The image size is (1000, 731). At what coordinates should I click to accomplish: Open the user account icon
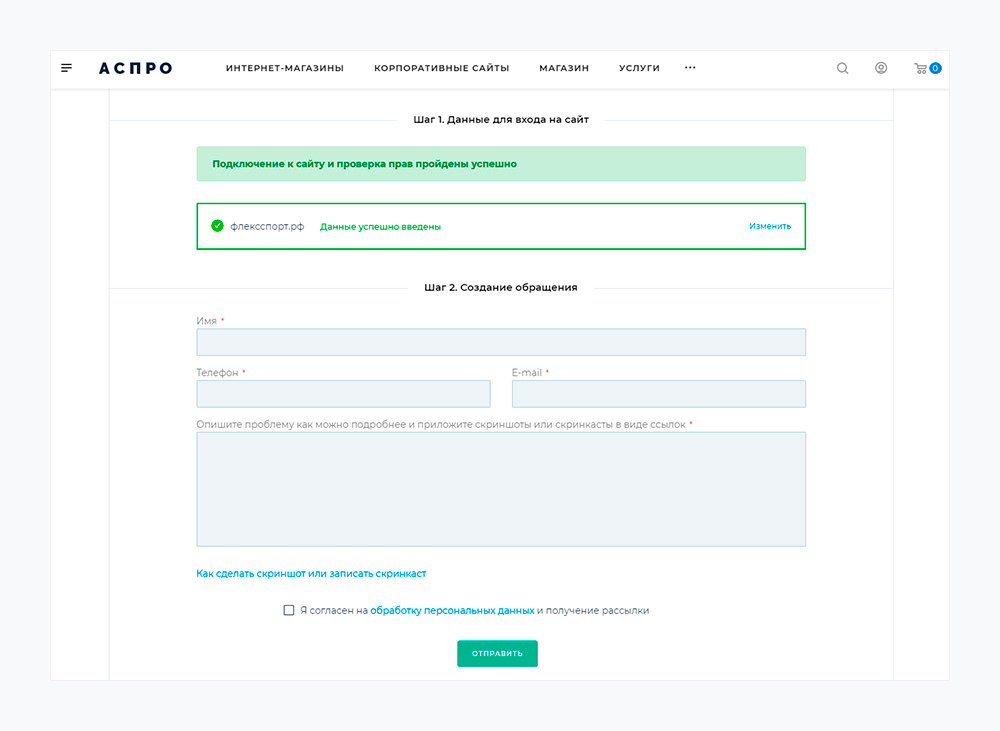[881, 68]
